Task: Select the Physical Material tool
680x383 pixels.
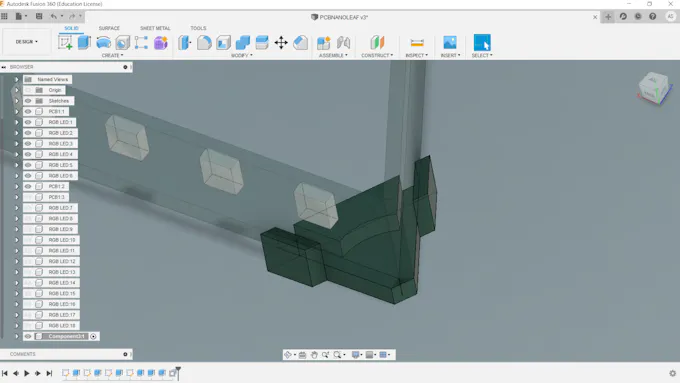Action: tap(300, 43)
